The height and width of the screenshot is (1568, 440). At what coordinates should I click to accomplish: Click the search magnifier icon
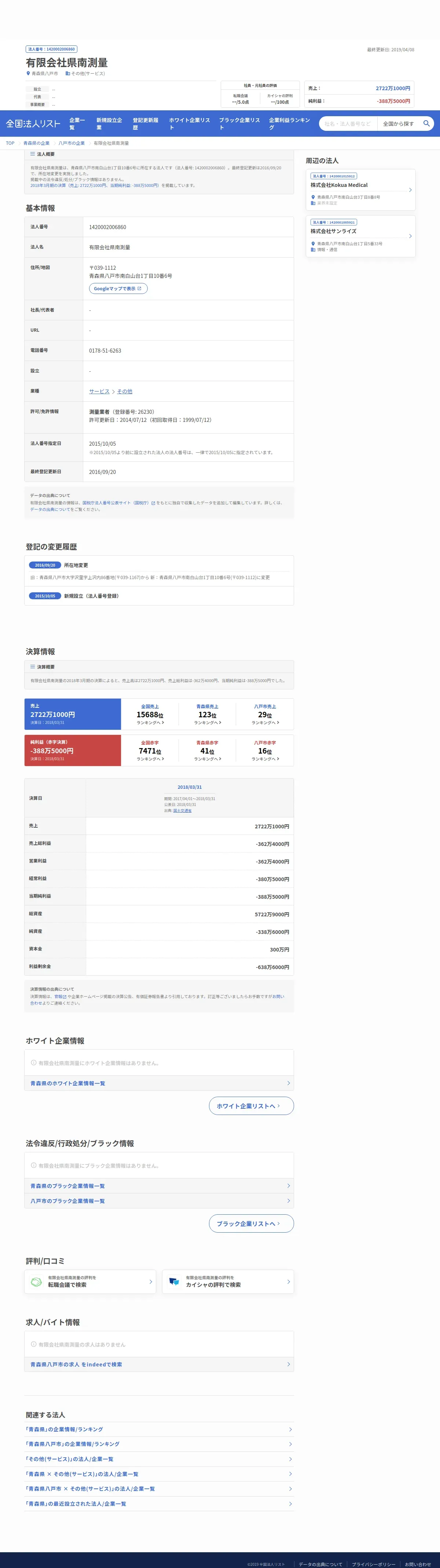(426, 124)
